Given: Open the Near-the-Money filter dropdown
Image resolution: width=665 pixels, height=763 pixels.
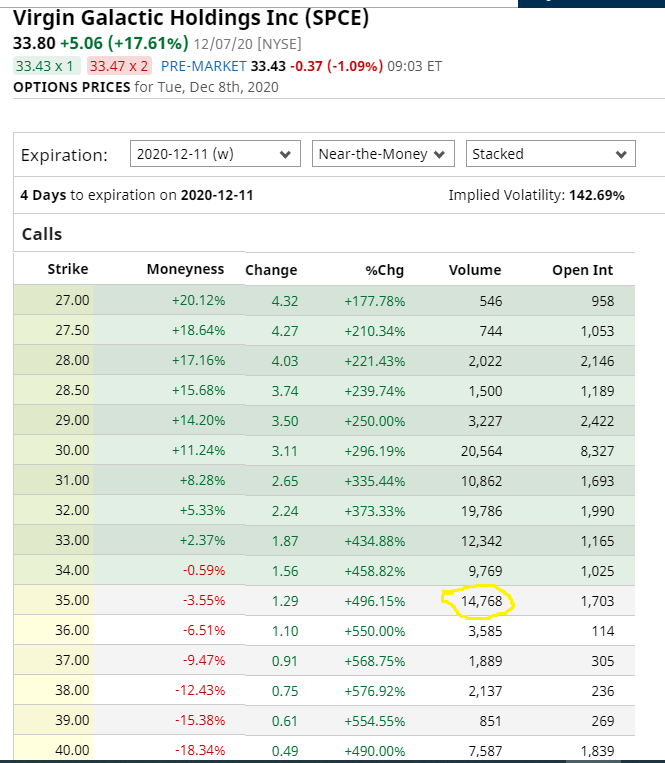Looking at the screenshot, I should click(x=383, y=154).
